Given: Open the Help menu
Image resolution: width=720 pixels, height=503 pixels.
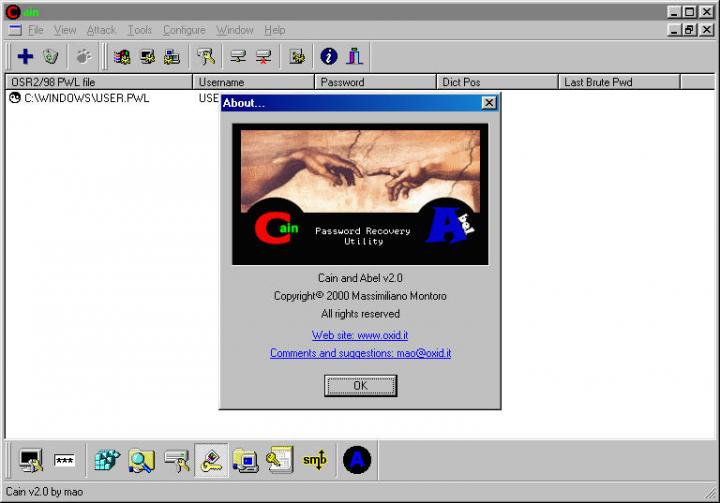Looking at the screenshot, I should click(275, 30).
